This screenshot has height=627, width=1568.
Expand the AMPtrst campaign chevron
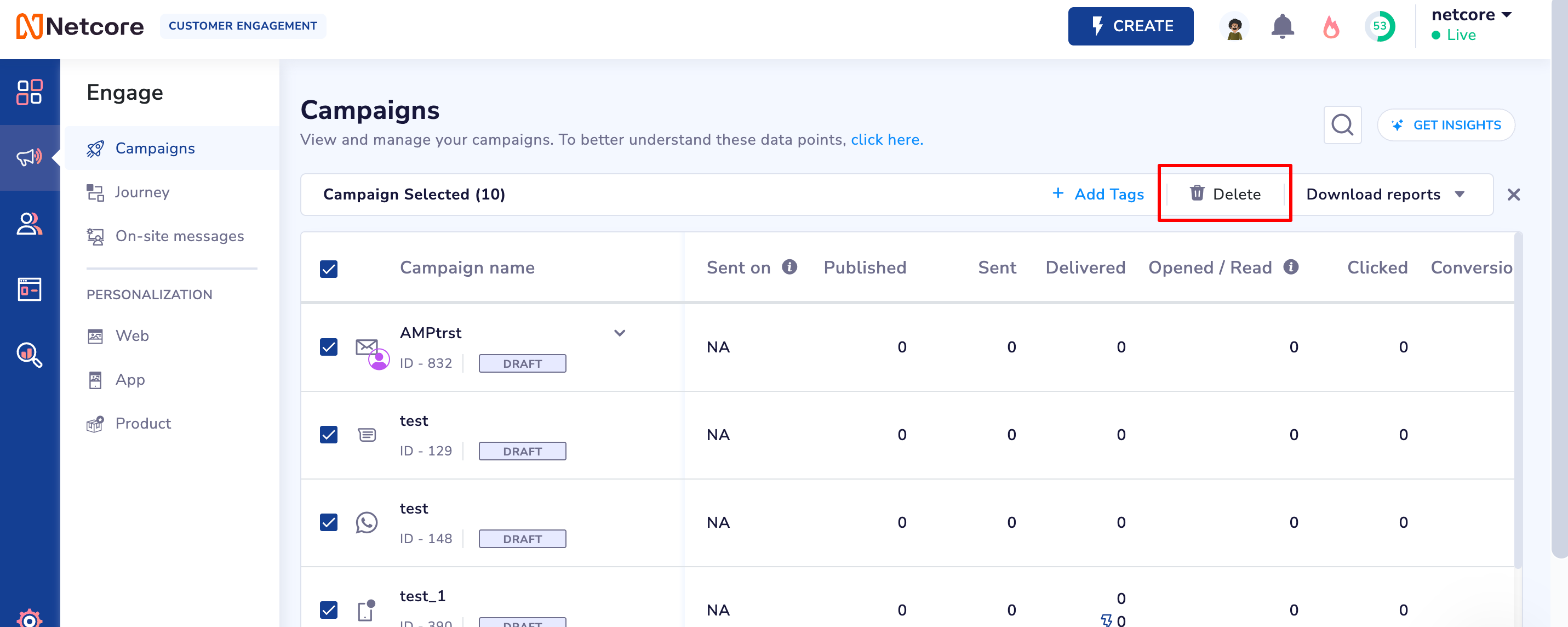coord(619,333)
